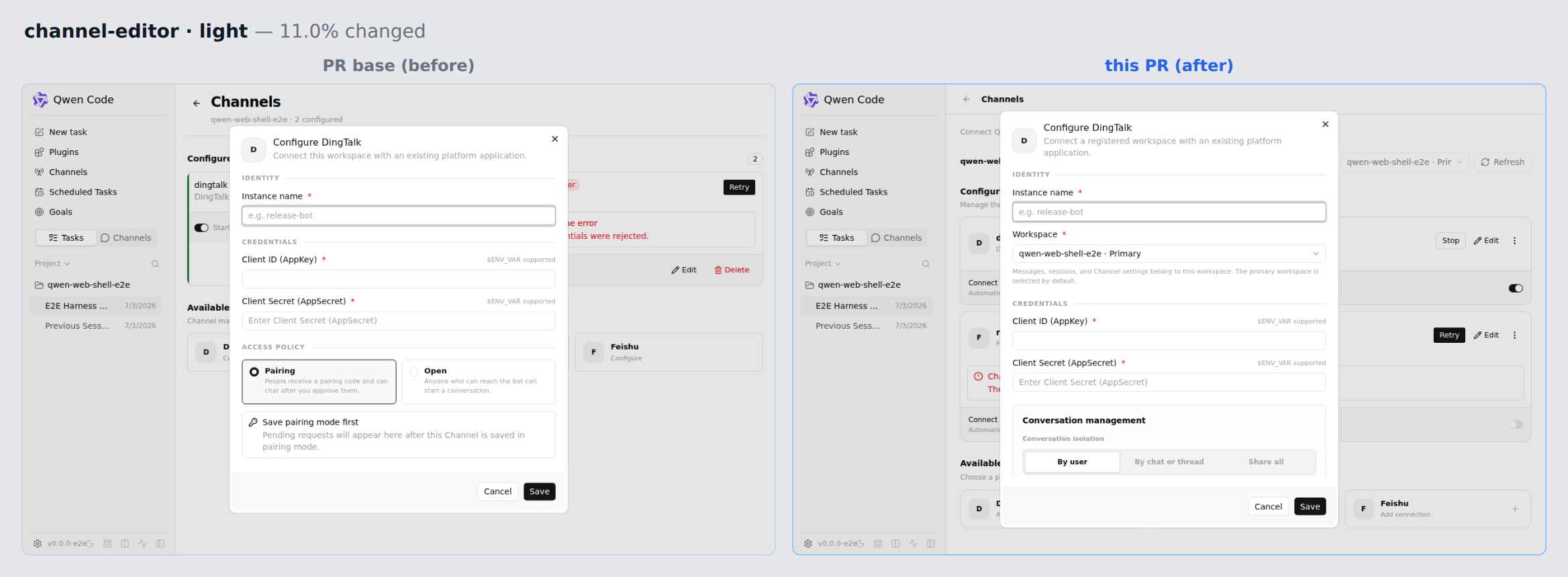Image resolution: width=1568 pixels, height=577 pixels.
Task: Click Cancel in the after panel dialog
Action: (1268, 507)
